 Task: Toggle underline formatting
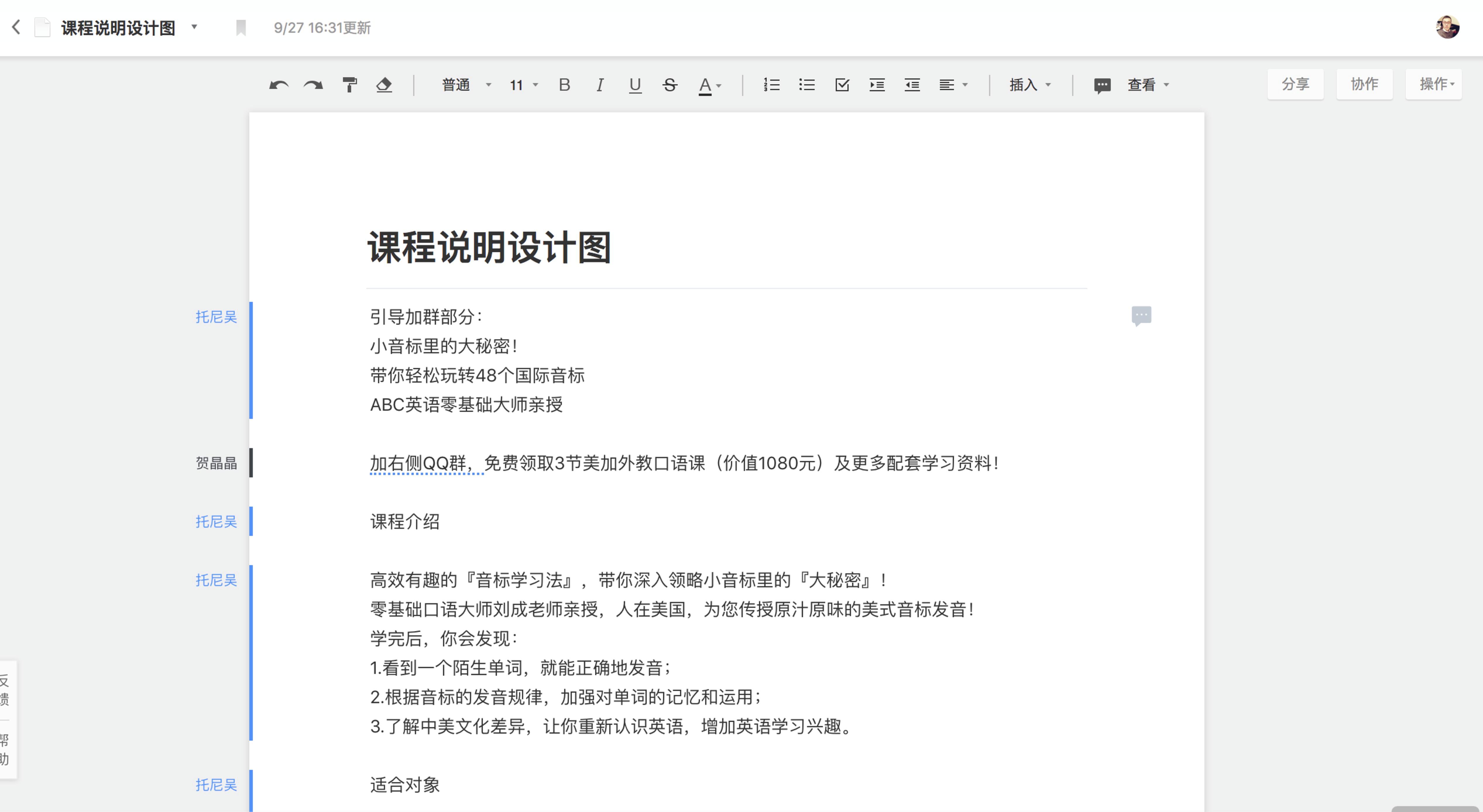635,85
